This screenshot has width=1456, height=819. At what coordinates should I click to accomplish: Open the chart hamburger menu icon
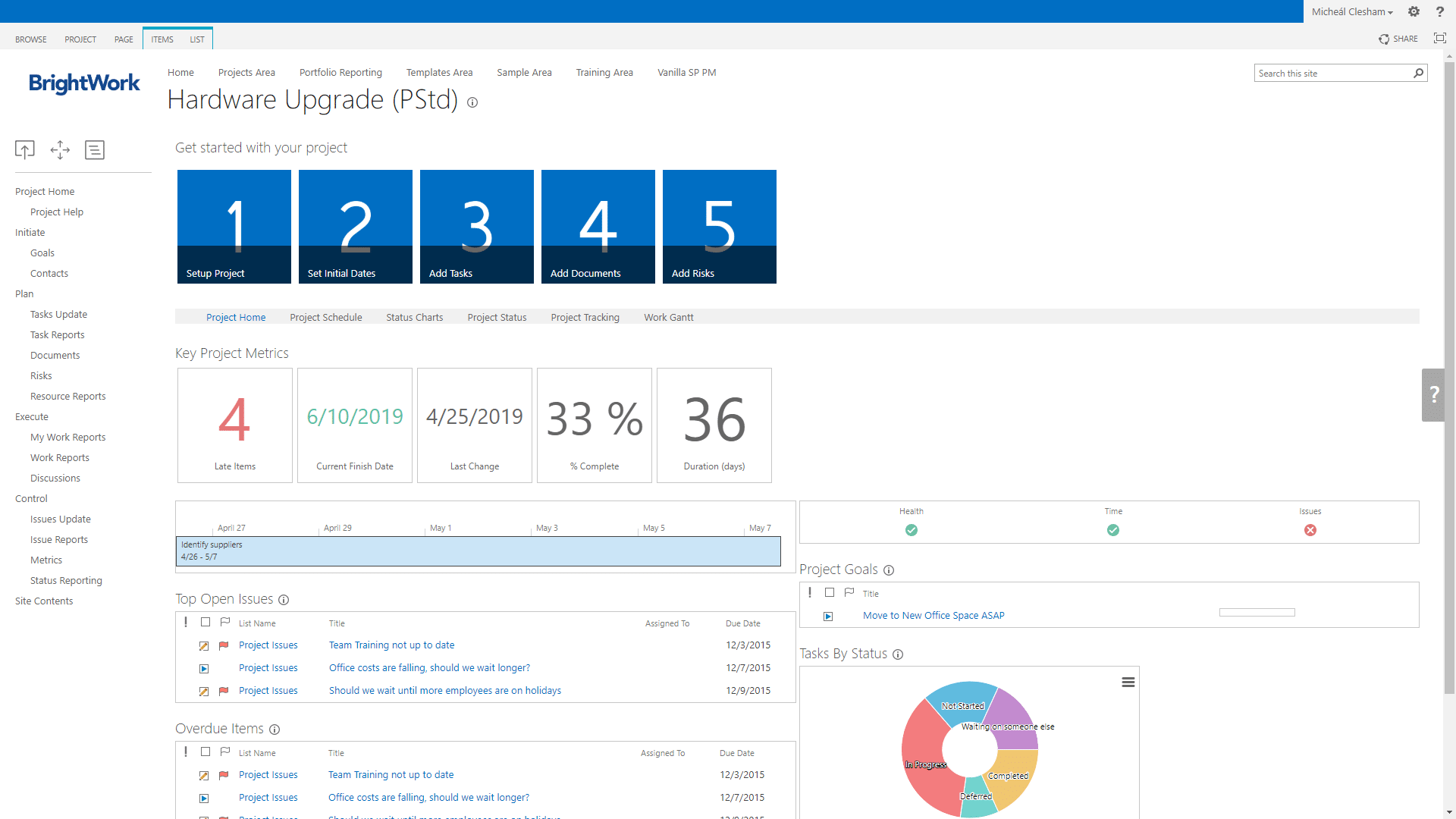pos(1128,682)
